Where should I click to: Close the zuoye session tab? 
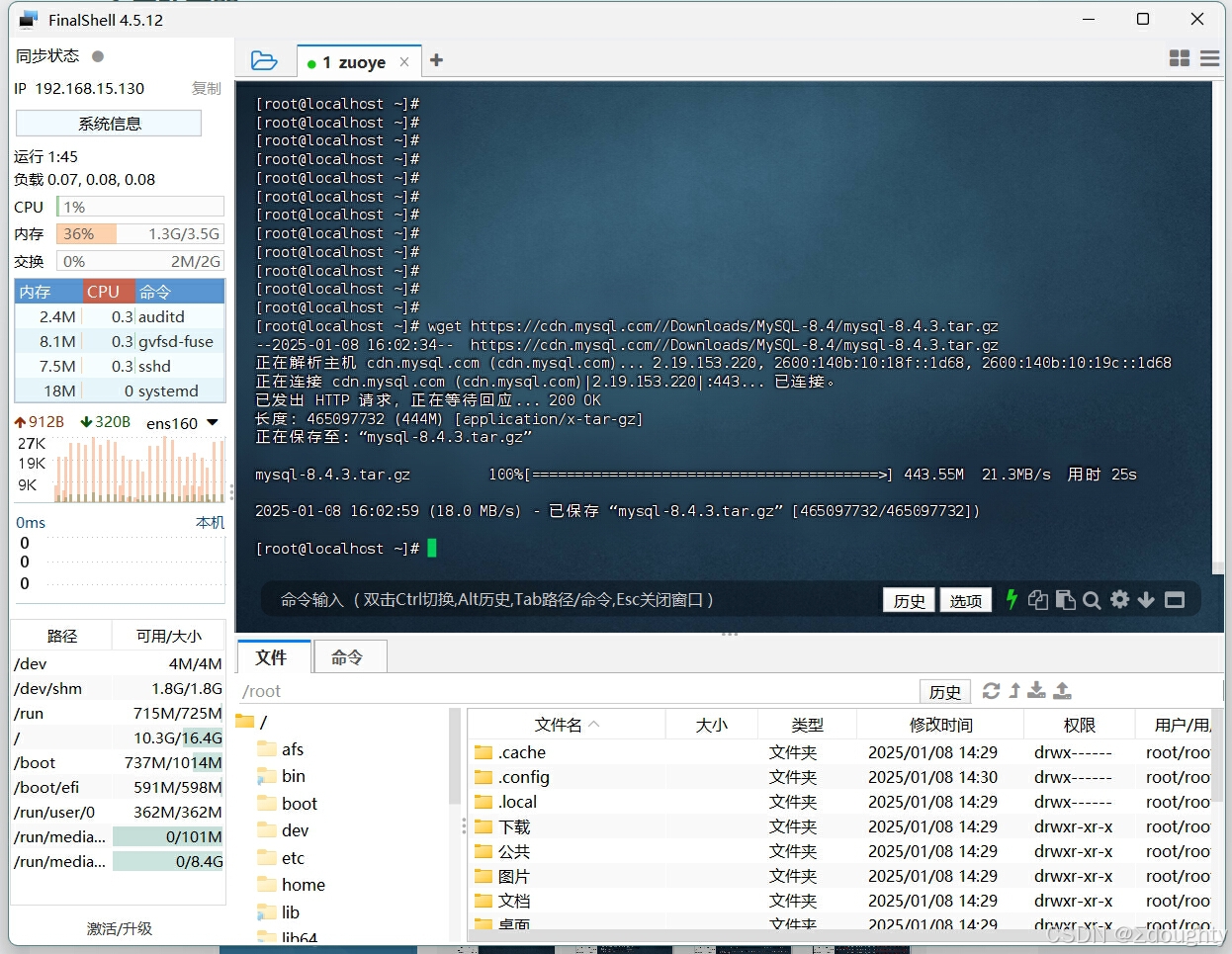pos(404,61)
